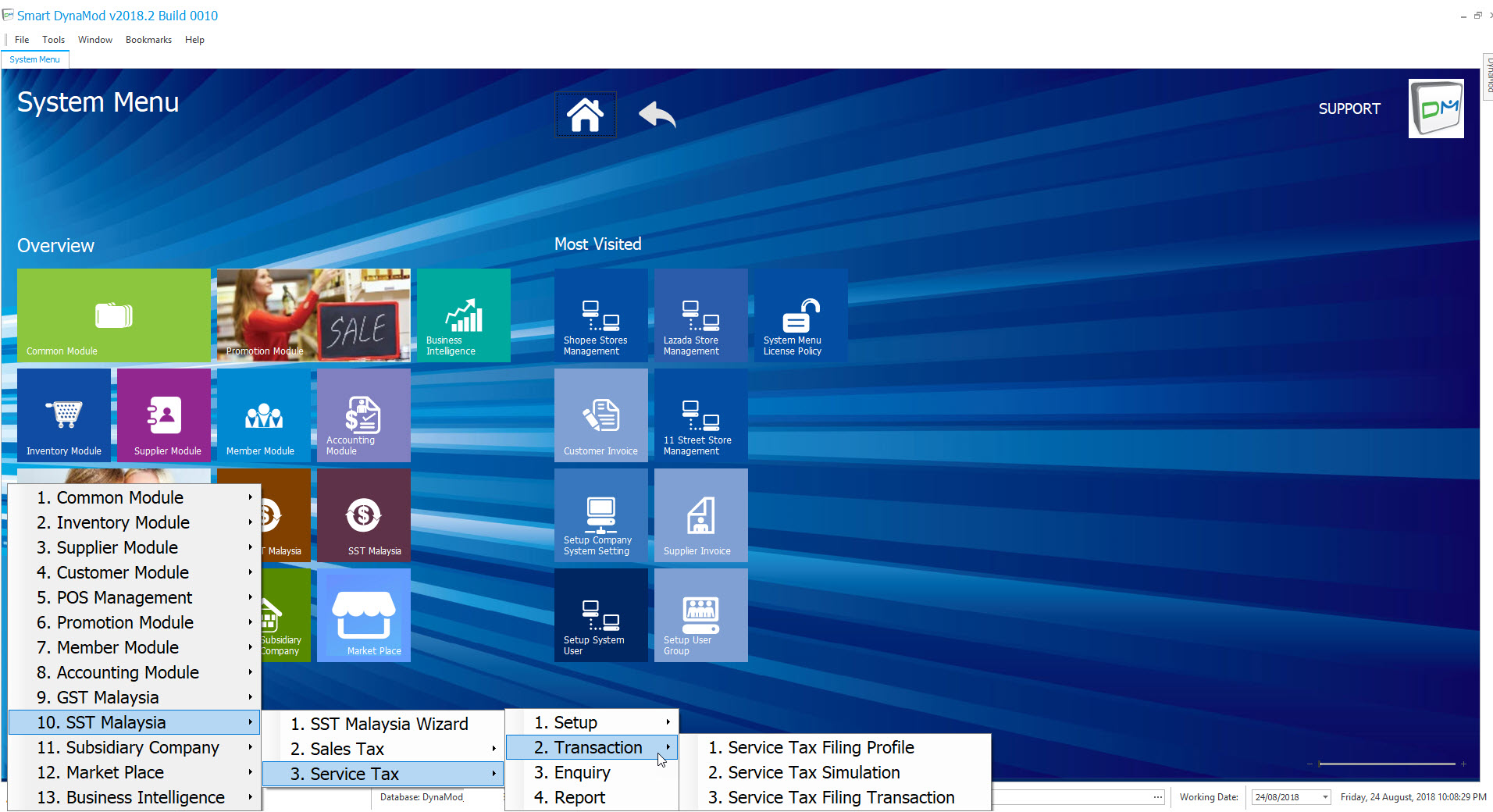The width and height of the screenshot is (1493, 812).
Task: Open the Subsidiary Company tile
Action: pos(286,615)
